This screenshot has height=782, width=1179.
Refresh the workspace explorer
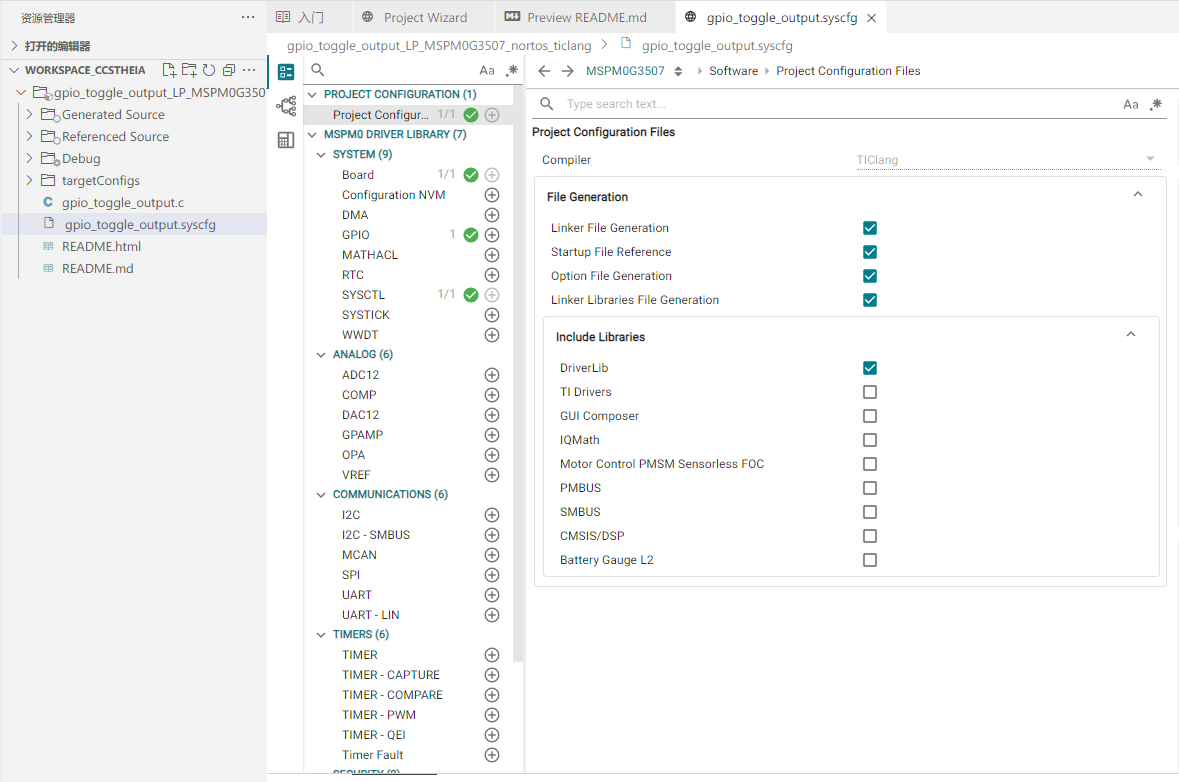[209, 70]
